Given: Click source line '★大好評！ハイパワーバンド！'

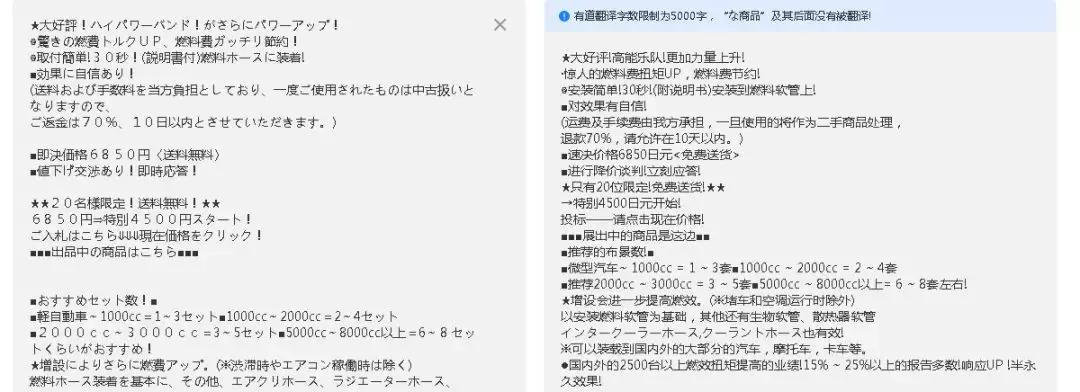Looking at the screenshot, I should point(185,25).
